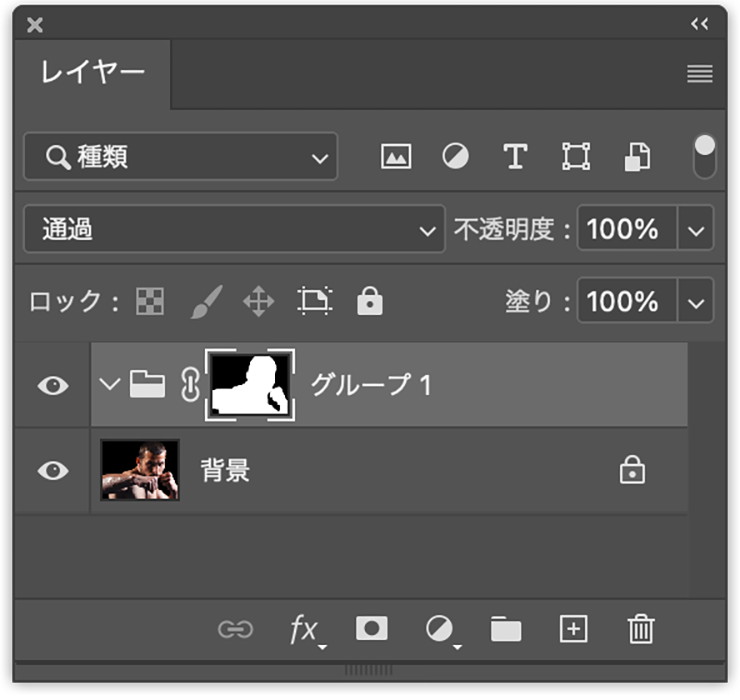Screen dimensions: 740x700
Task: Toggle the layer filtering switch
Action: tap(705, 157)
